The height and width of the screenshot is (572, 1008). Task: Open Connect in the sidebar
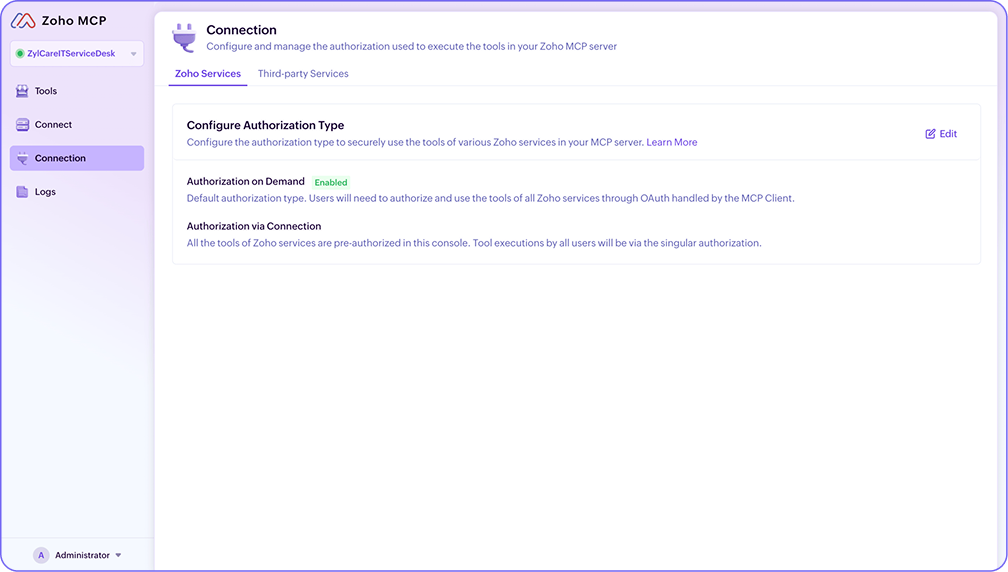coord(76,125)
